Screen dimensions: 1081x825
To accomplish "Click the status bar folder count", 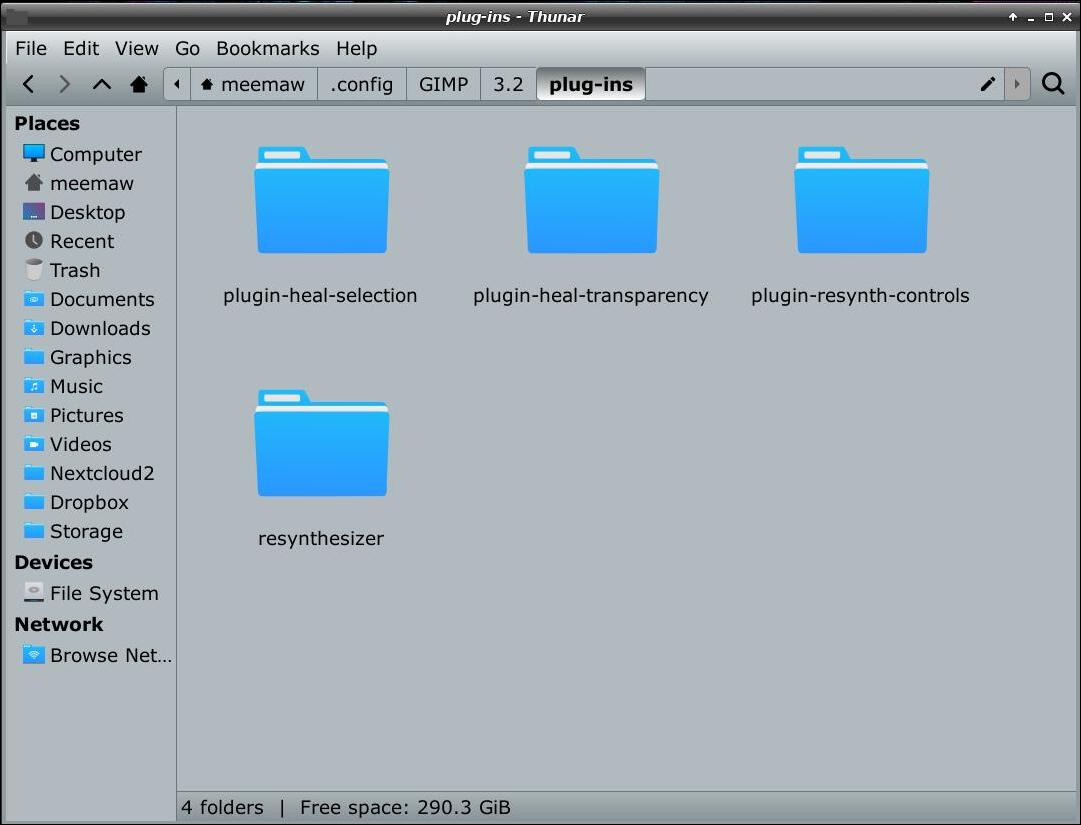I will tap(222, 807).
